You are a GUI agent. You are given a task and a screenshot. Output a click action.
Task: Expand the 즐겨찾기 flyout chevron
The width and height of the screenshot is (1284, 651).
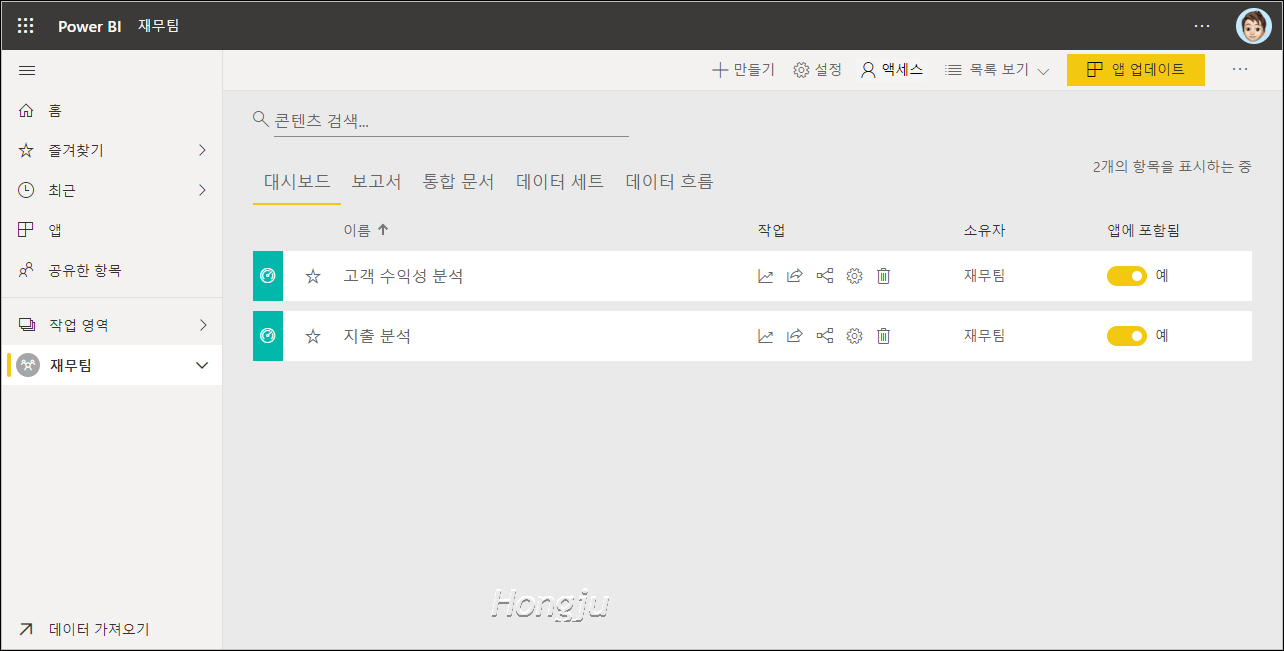(202, 150)
